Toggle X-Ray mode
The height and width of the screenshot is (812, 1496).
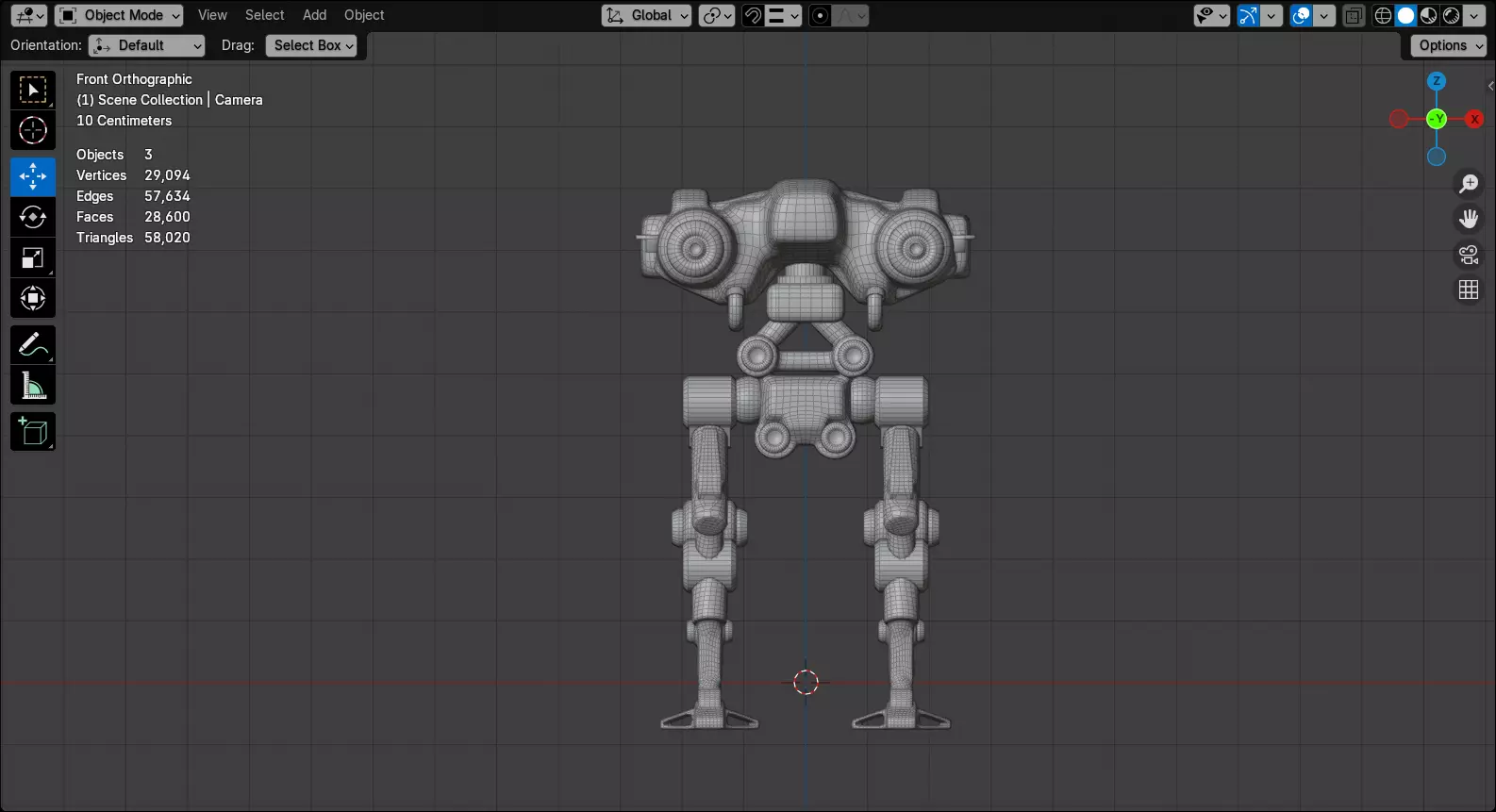[1354, 15]
